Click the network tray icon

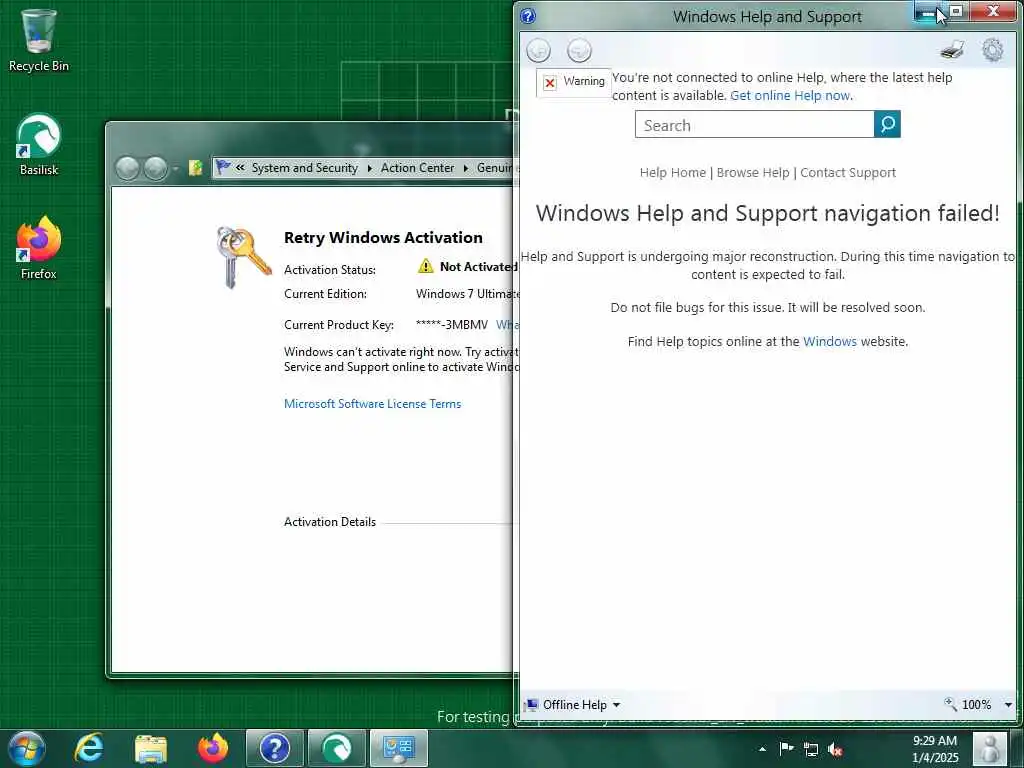810,749
